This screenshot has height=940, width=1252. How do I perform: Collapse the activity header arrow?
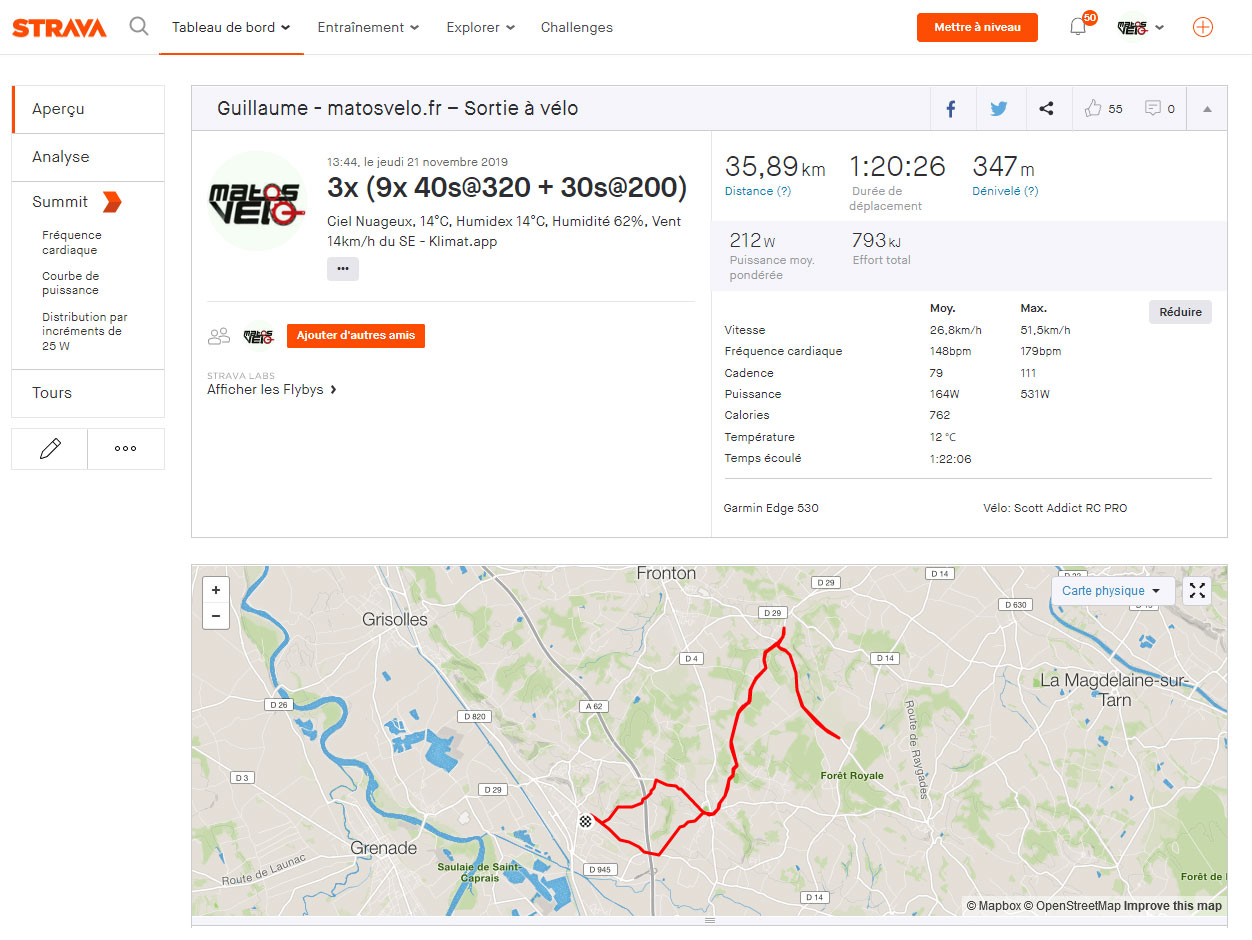point(1207,109)
